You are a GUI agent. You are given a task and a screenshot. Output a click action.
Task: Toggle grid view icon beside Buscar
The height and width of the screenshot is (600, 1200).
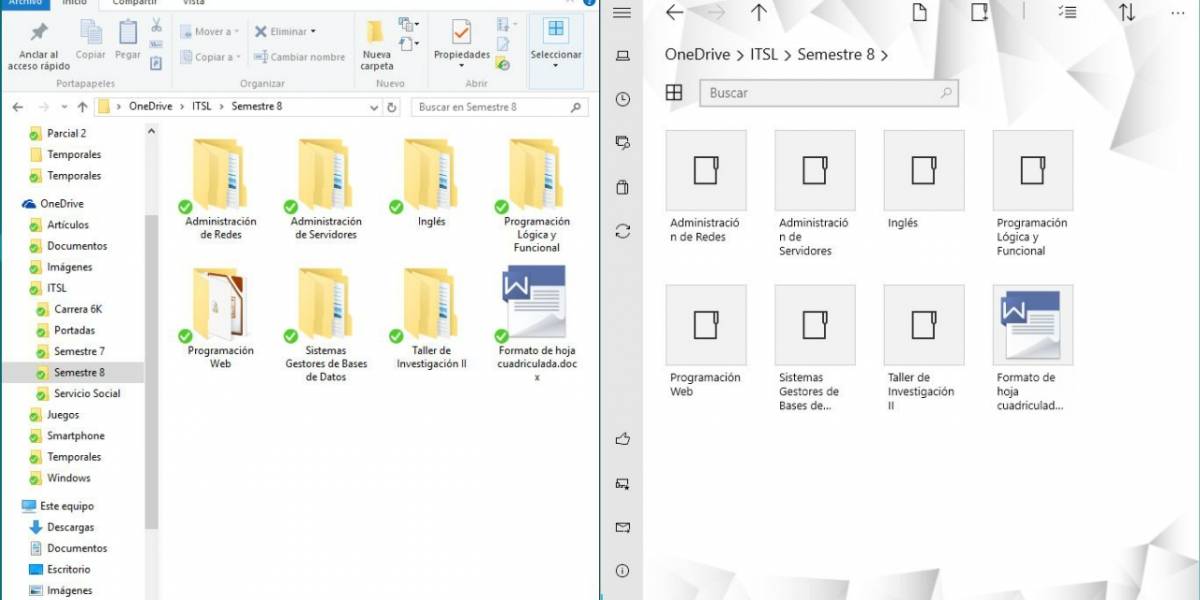[674, 92]
